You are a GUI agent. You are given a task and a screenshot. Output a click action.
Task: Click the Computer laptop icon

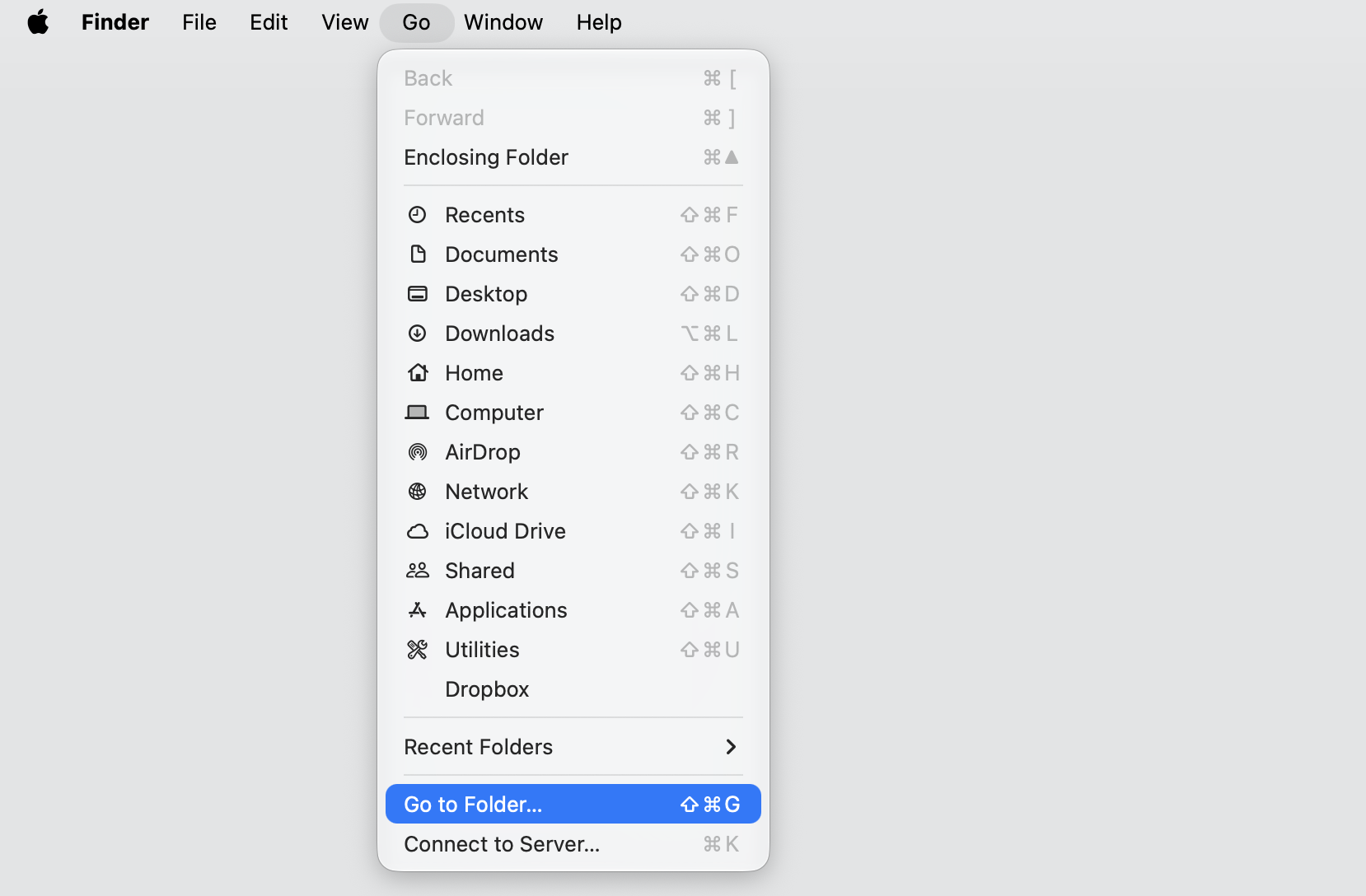pyautogui.click(x=418, y=413)
